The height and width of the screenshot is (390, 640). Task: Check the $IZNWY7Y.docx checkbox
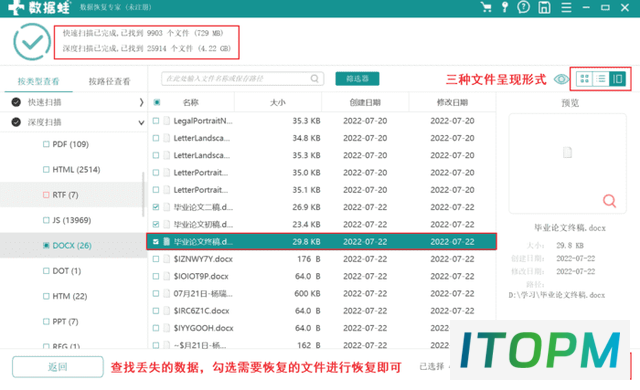(x=156, y=259)
